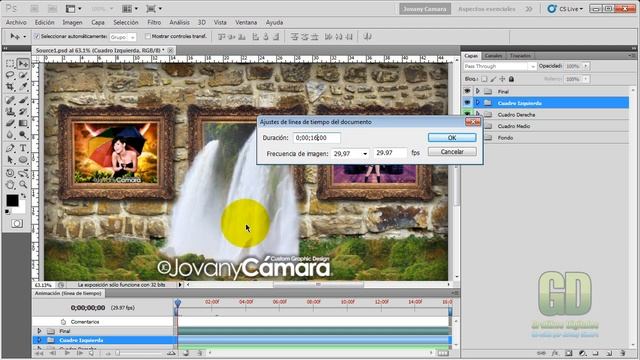Expand Cuadro Izquierda group in Layers panel
The image size is (640, 360).
pos(478,103)
